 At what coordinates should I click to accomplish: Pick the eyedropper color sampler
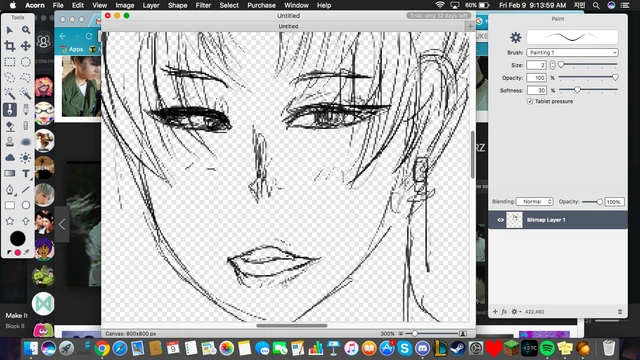click(27, 252)
